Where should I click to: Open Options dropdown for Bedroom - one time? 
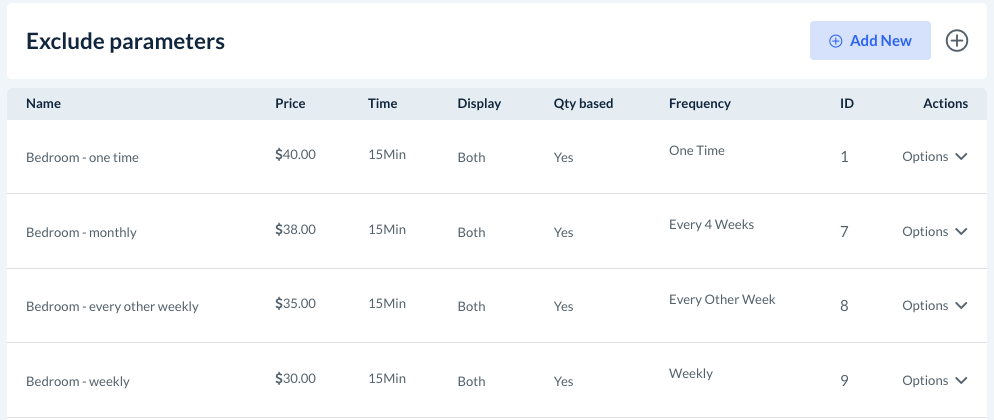935,157
